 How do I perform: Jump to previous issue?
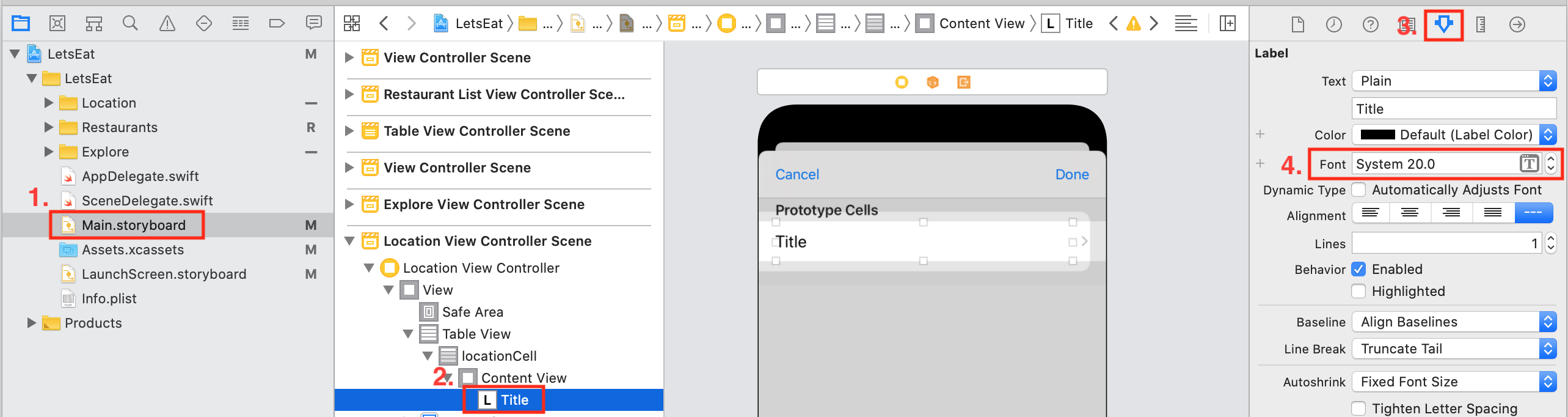[1114, 24]
